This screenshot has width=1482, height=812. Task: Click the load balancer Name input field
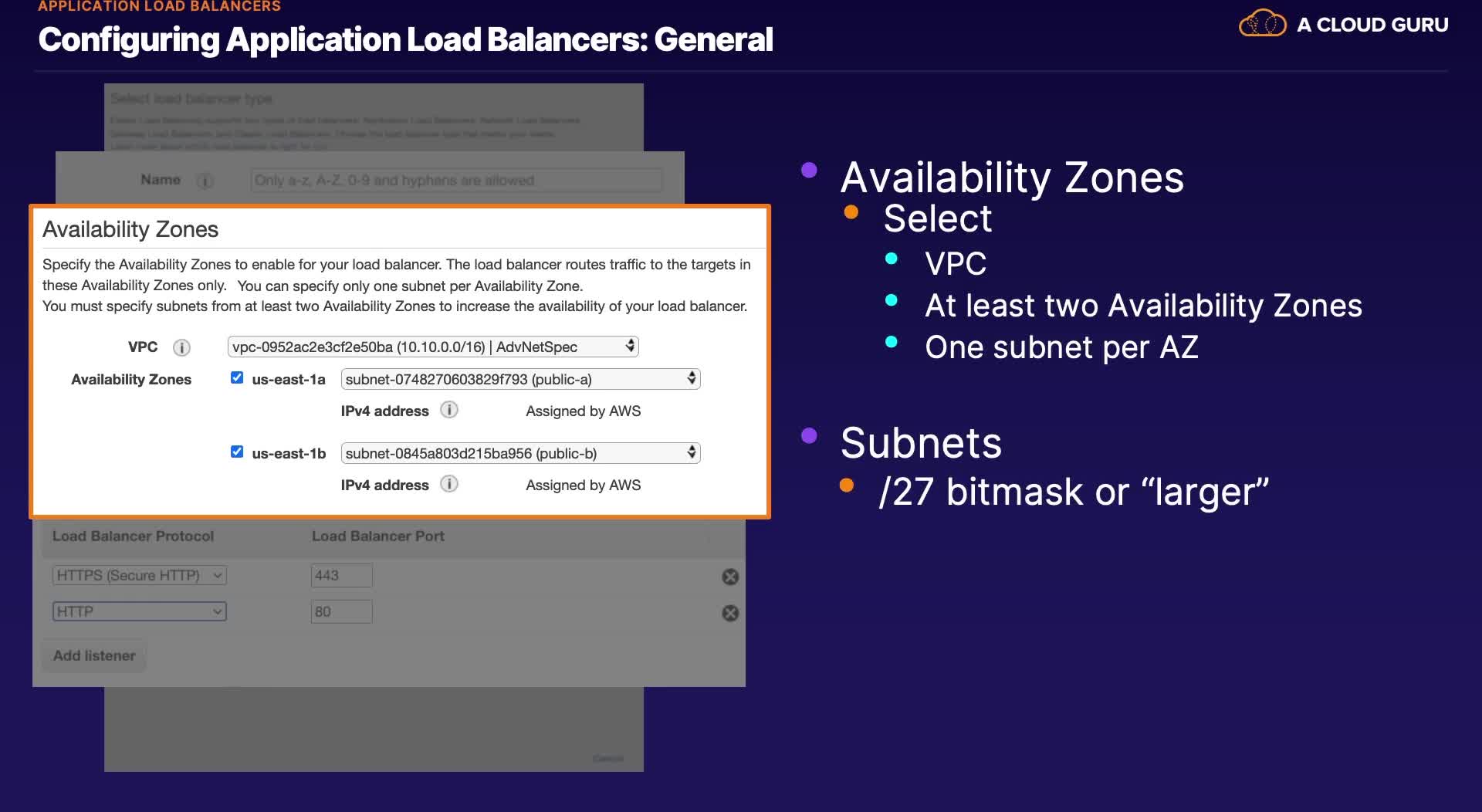(x=455, y=181)
